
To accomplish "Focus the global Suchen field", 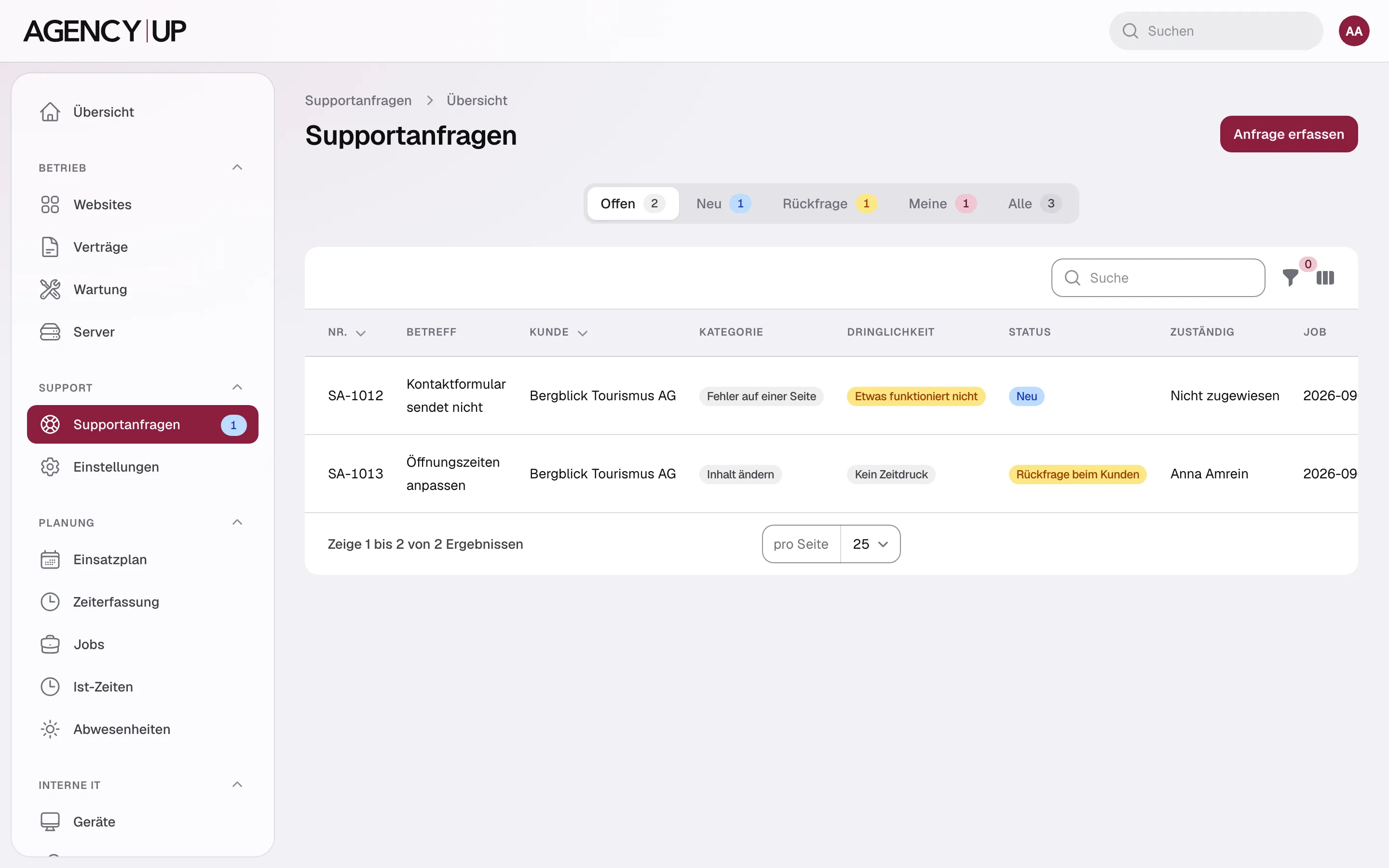I will [x=1216, y=31].
